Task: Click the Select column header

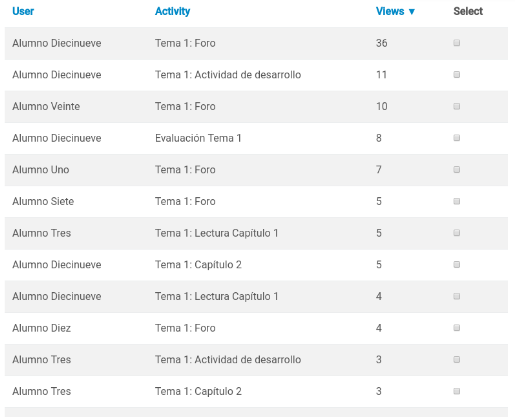Action: click(468, 11)
